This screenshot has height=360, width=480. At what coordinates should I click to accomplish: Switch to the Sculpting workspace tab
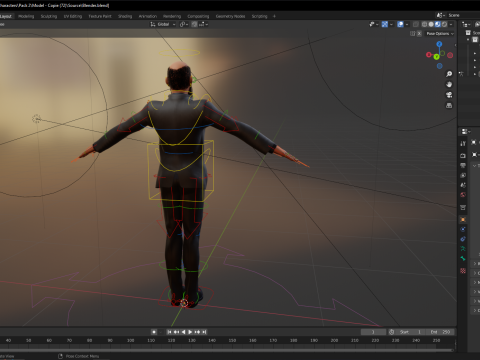49,16
